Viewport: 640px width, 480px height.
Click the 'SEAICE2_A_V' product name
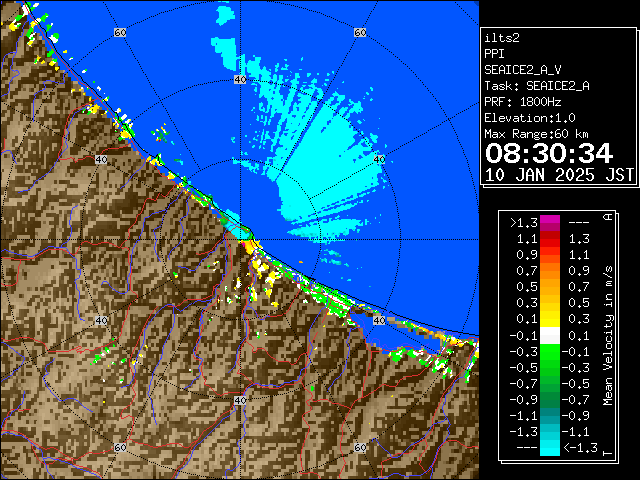523,70
